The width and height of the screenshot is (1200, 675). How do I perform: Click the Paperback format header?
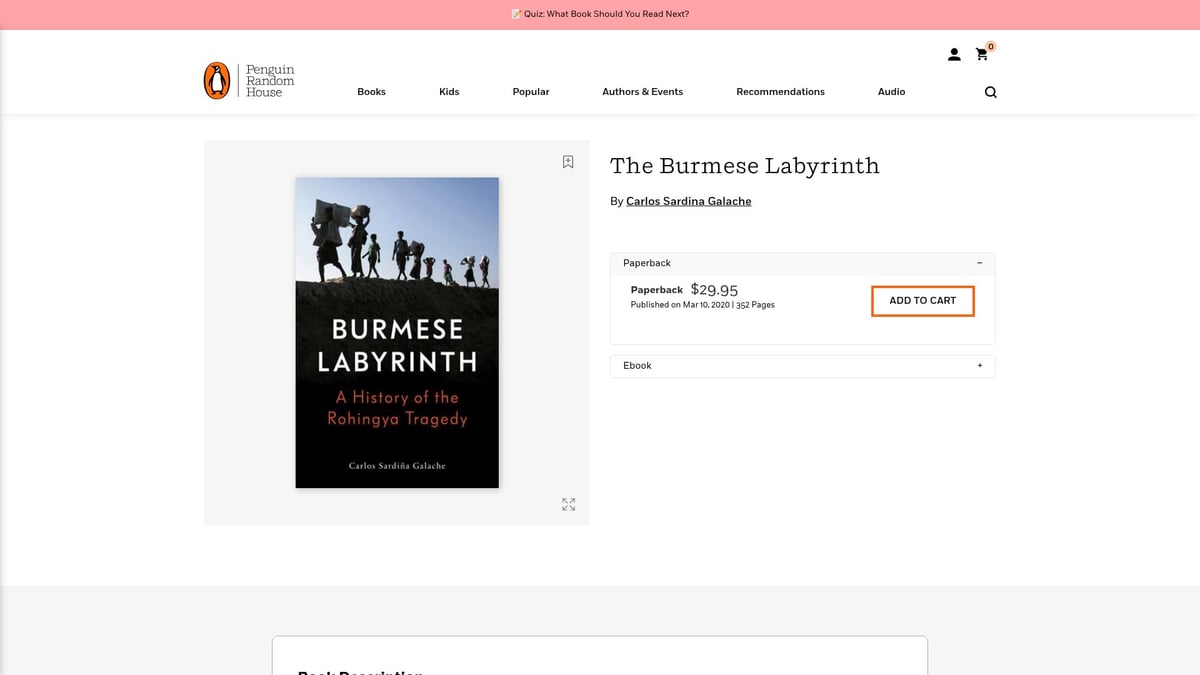tap(802, 263)
